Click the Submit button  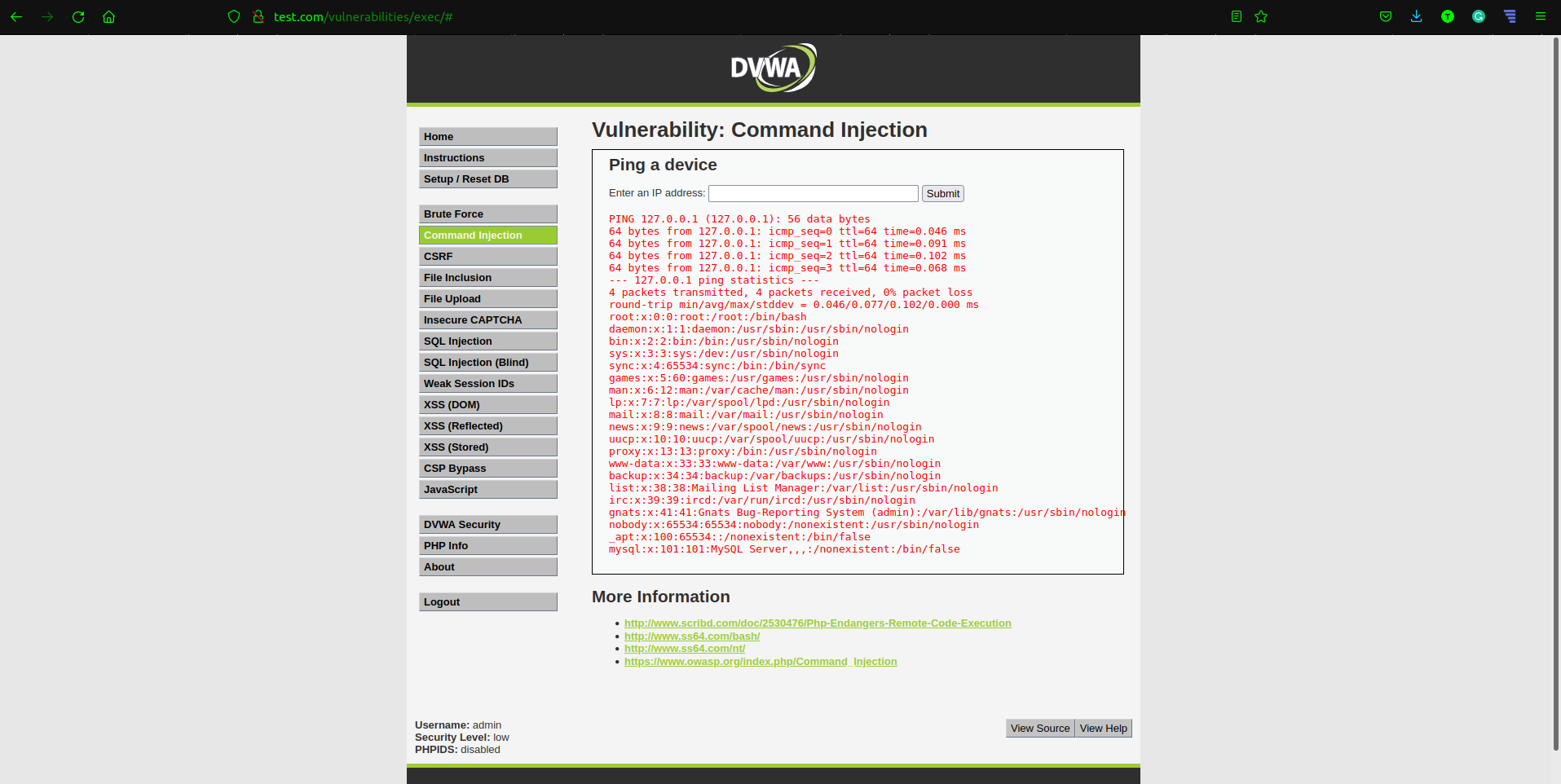coord(943,193)
